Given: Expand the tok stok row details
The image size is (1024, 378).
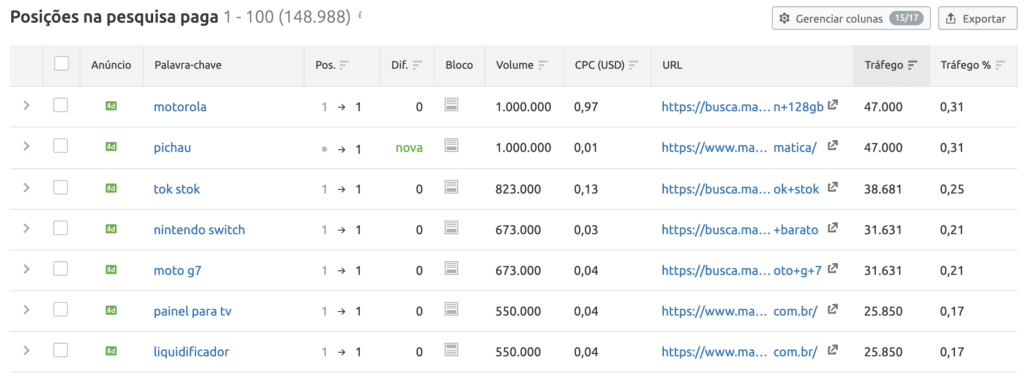Looking at the screenshot, I should click(26, 187).
